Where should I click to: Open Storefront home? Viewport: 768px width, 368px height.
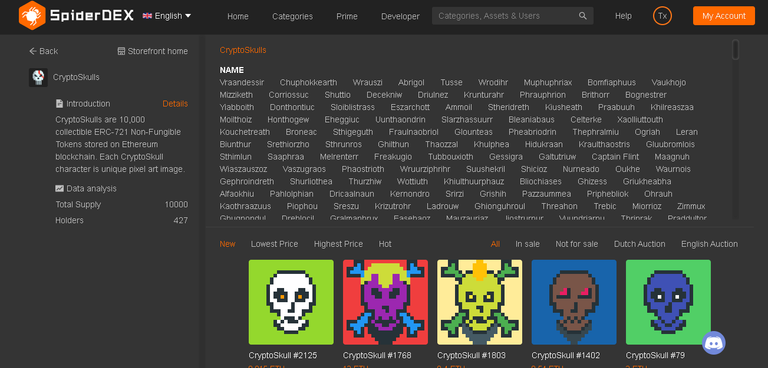click(x=153, y=51)
